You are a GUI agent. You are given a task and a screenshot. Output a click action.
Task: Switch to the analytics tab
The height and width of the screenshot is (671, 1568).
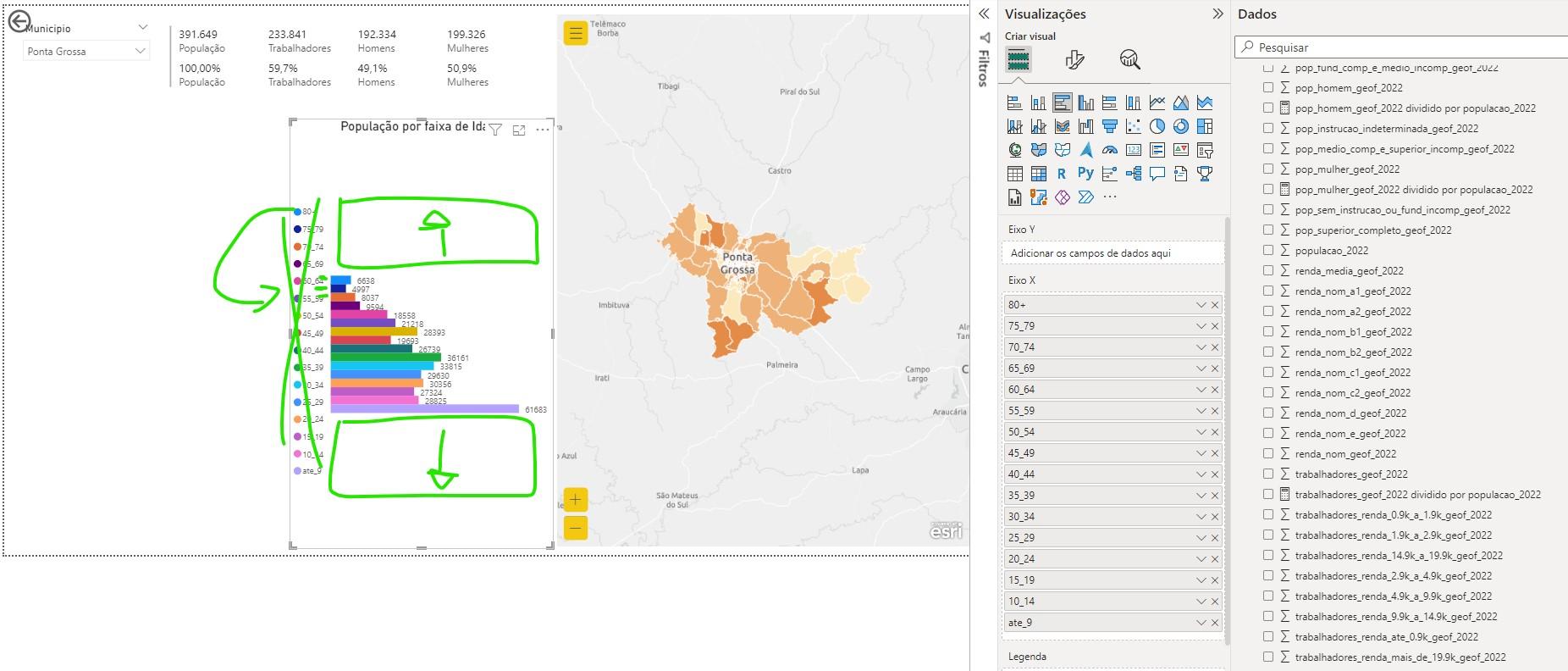1129,59
